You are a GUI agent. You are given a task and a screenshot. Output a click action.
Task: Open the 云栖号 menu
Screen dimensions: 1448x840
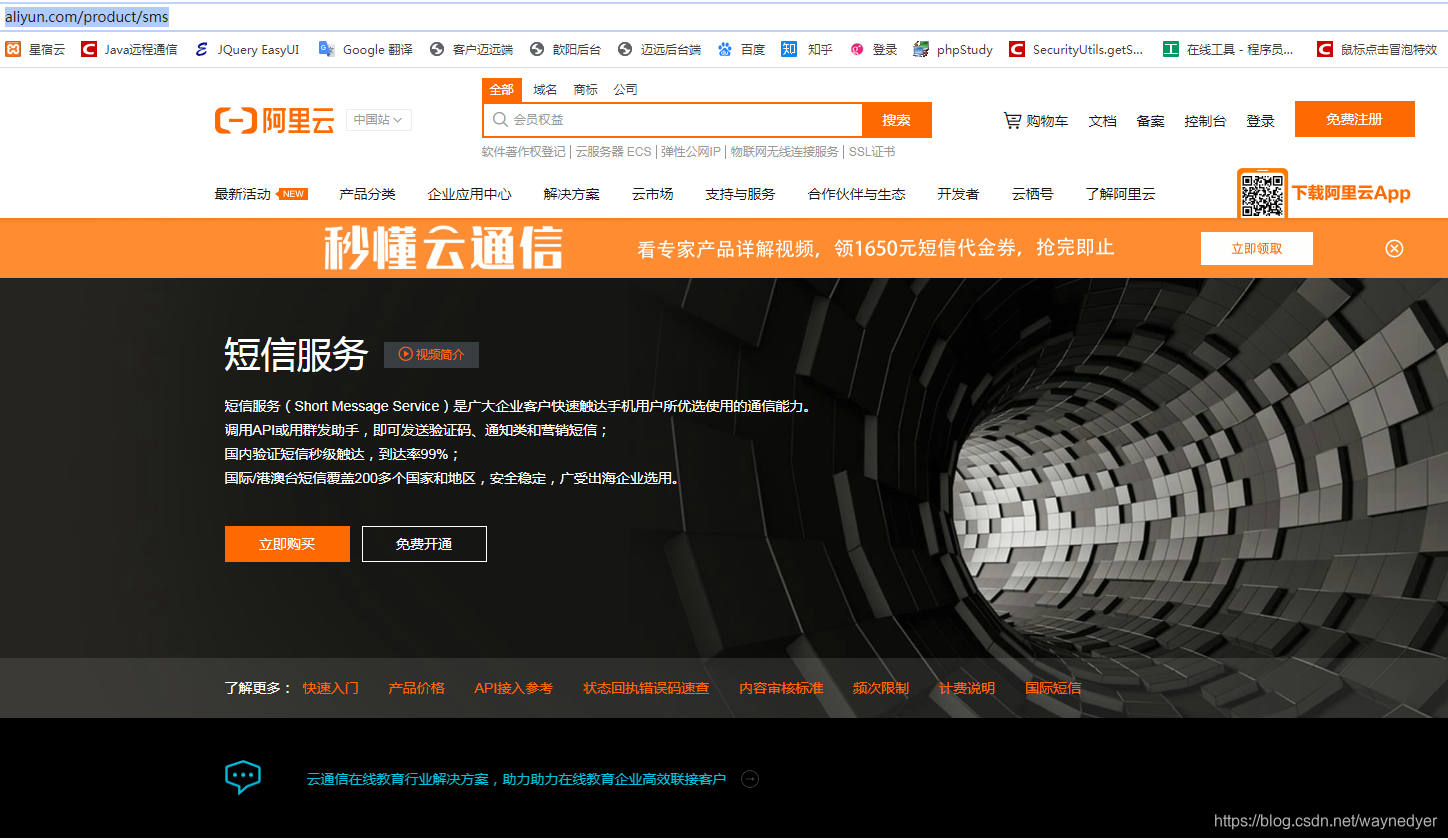coord(1032,194)
